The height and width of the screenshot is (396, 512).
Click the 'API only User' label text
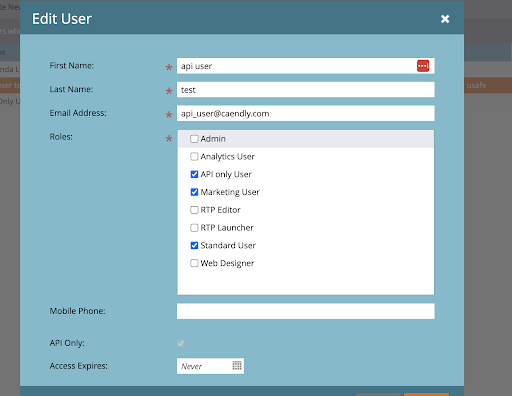[x=226, y=174]
